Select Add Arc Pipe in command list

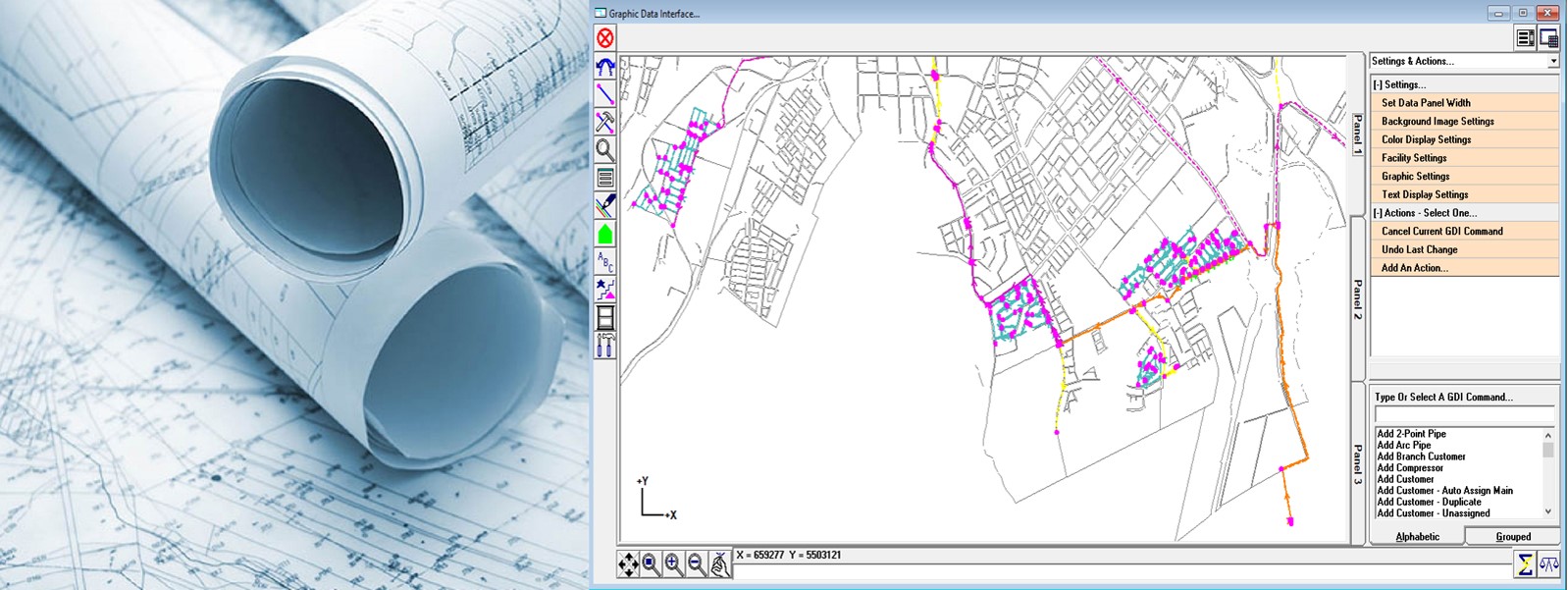pos(1403,445)
